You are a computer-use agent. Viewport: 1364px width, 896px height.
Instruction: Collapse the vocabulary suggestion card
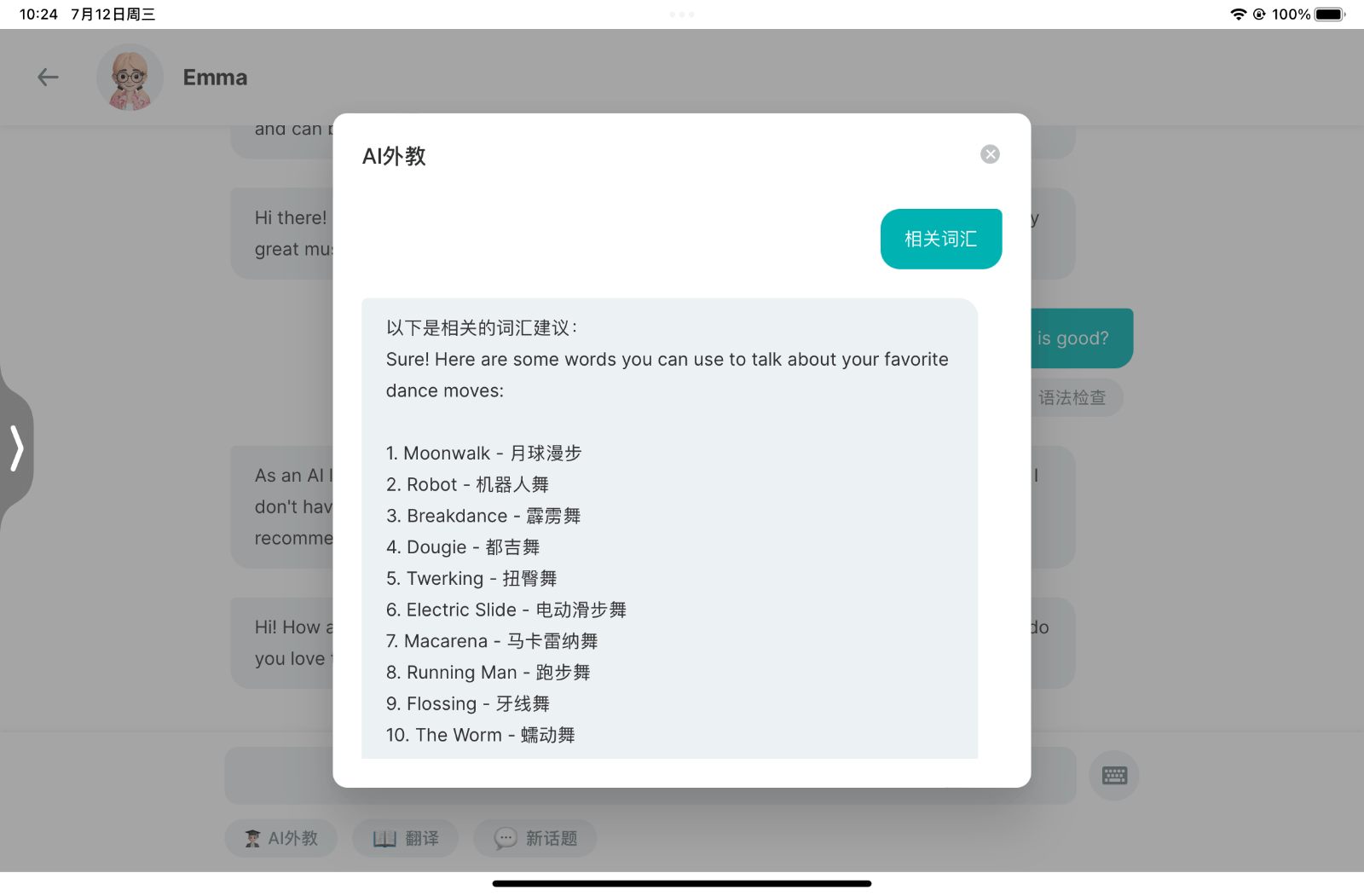click(940, 239)
